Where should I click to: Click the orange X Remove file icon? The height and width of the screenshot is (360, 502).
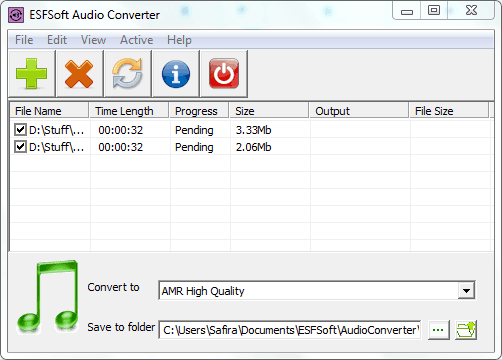(79, 74)
